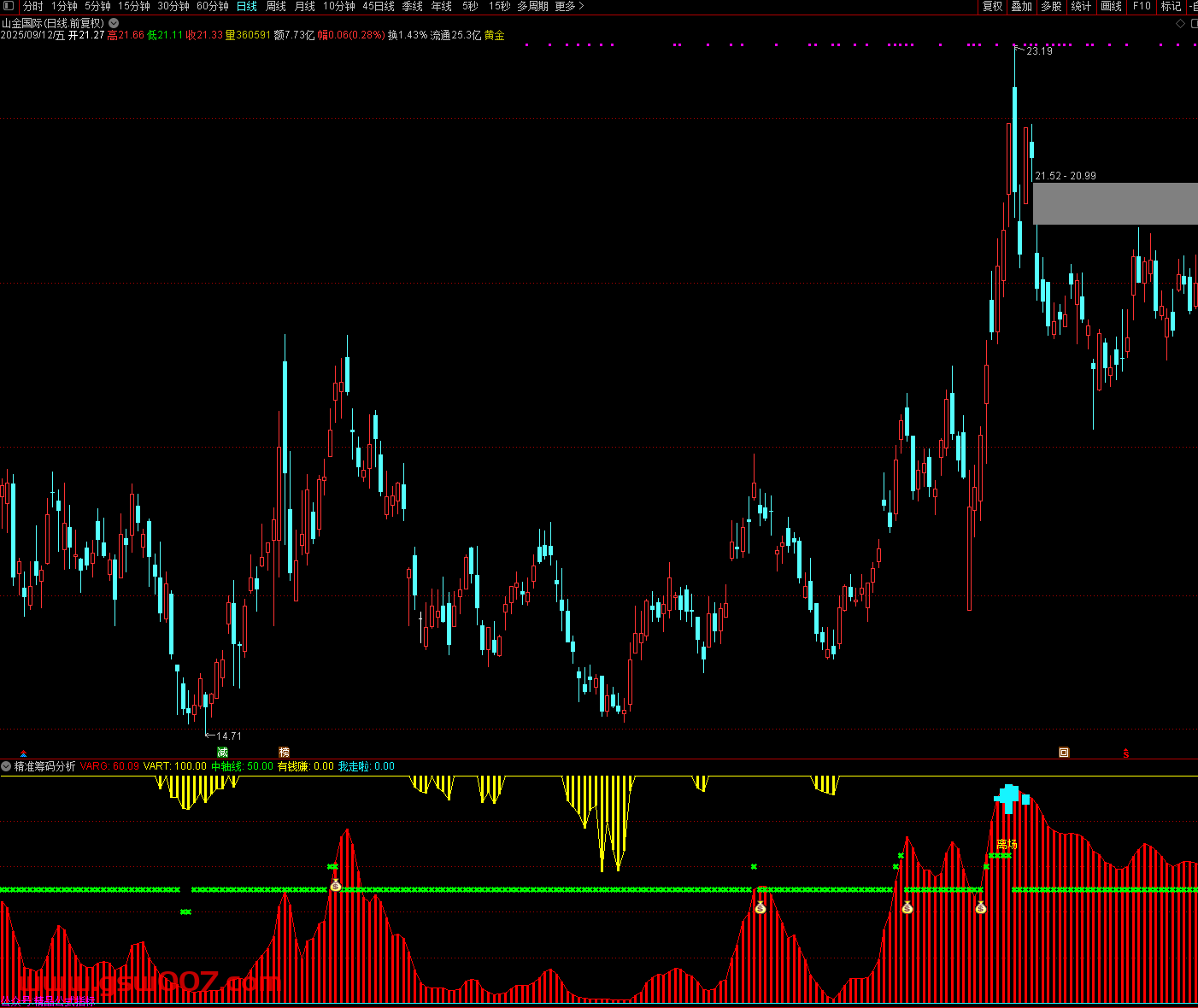Select the 1分钟 period tab
Image resolution: width=1198 pixels, height=1008 pixels.
click(x=64, y=6)
